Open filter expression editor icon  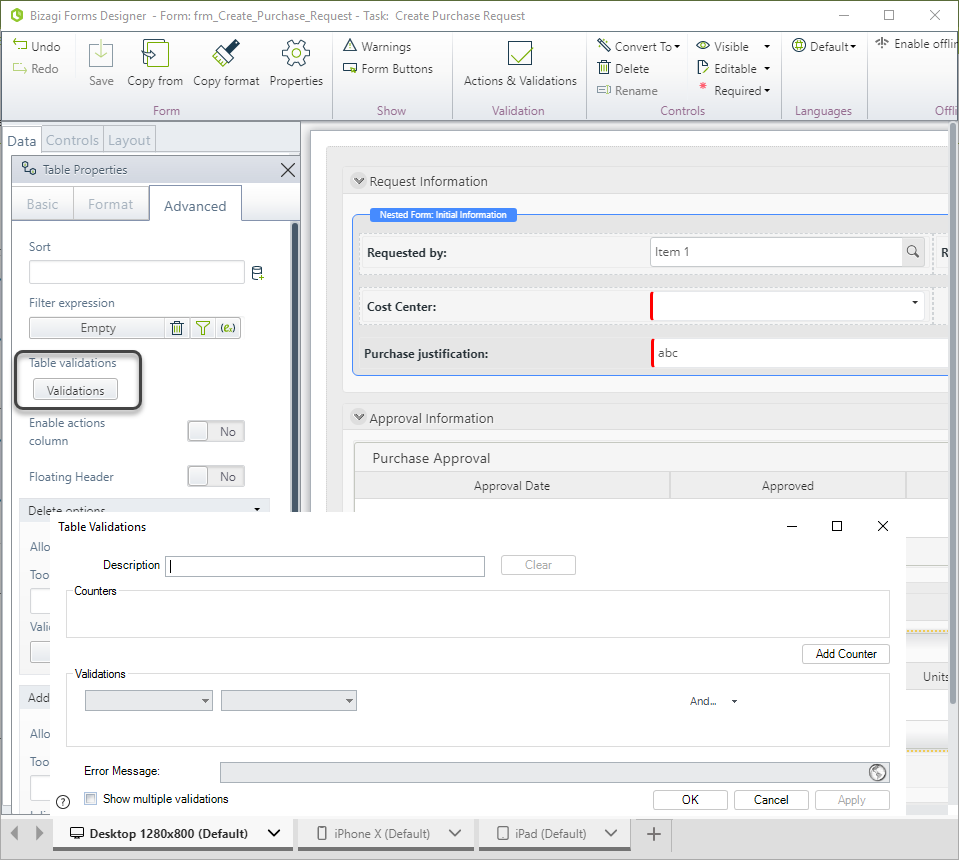click(x=228, y=328)
